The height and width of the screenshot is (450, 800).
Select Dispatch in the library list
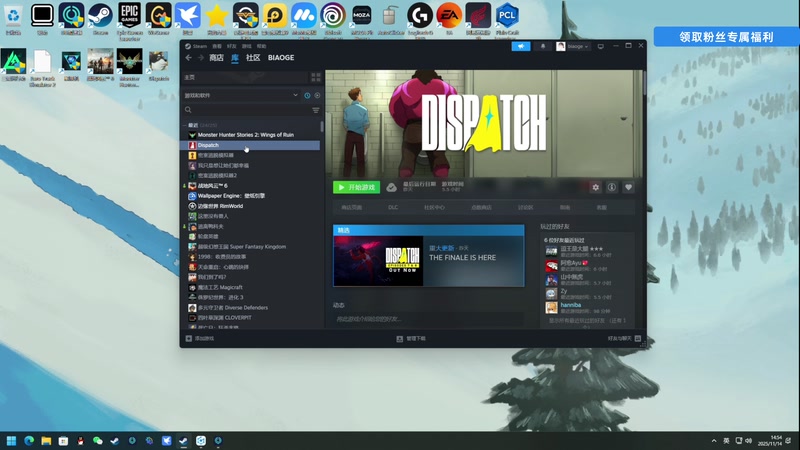point(250,145)
